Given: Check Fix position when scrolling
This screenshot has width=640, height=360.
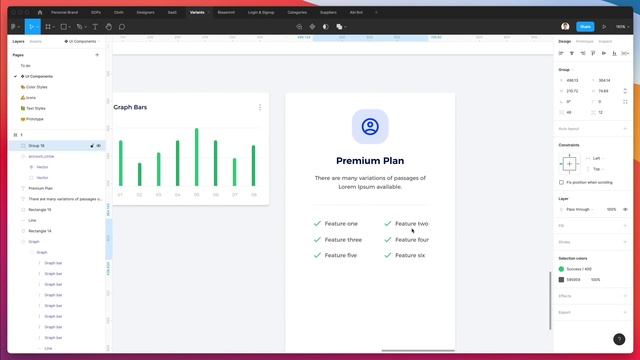Looking at the screenshot, I should click(x=561, y=182).
